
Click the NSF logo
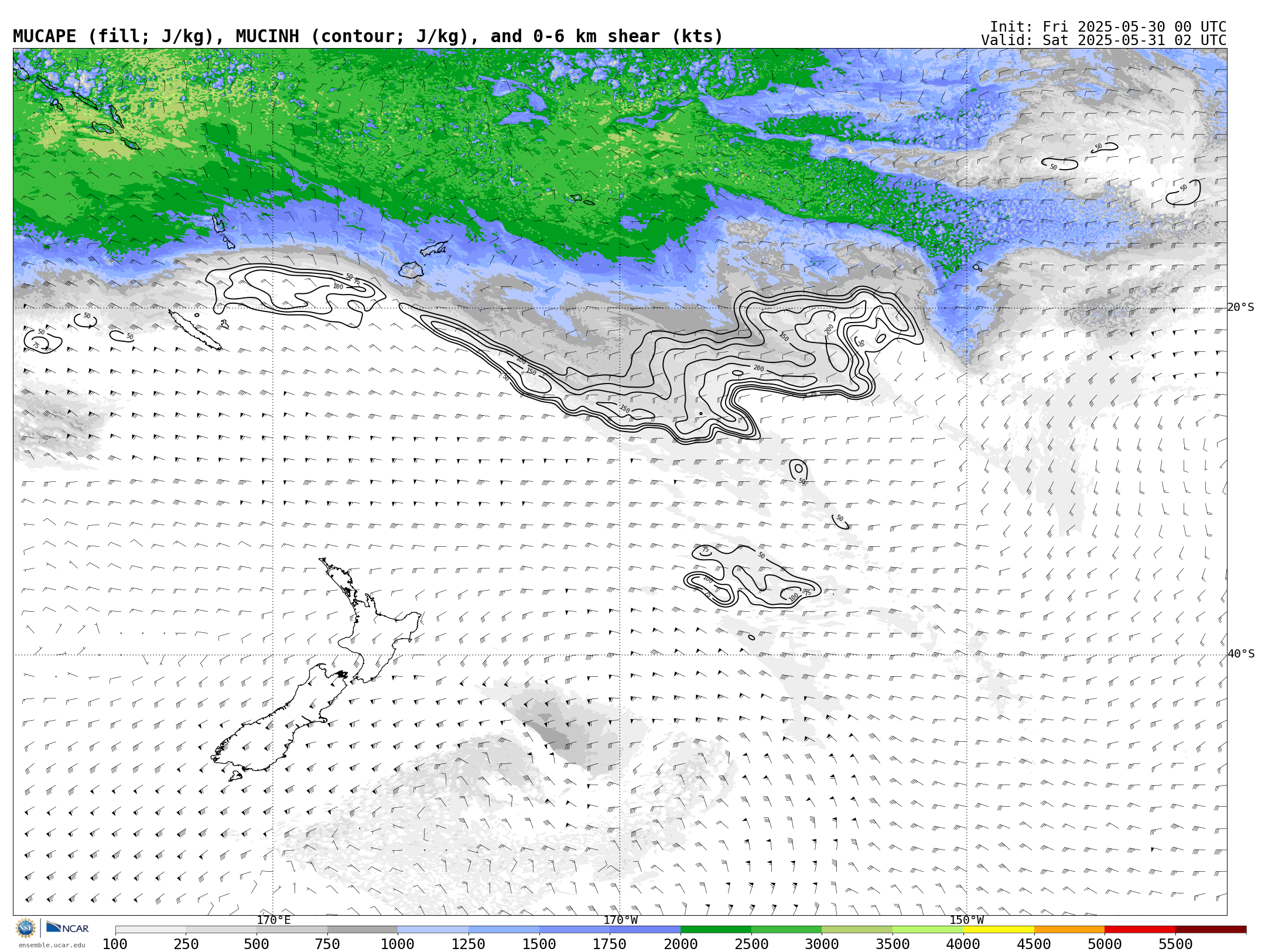click(x=26, y=928)
